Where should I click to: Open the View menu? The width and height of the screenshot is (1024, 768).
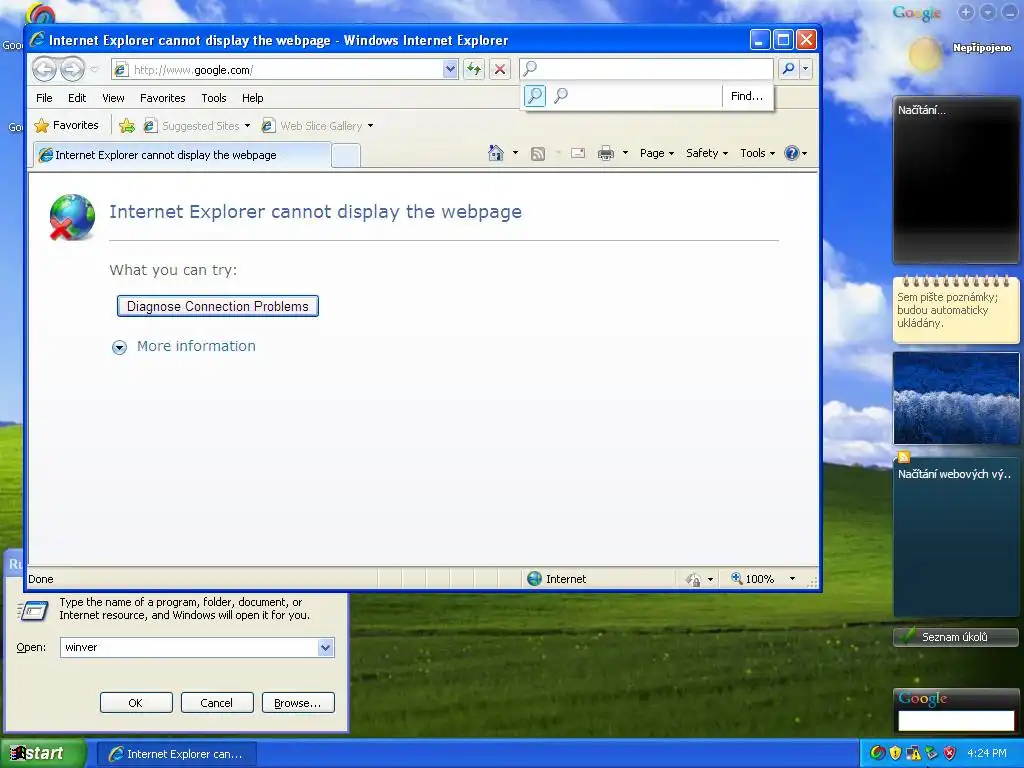[113, 98]
